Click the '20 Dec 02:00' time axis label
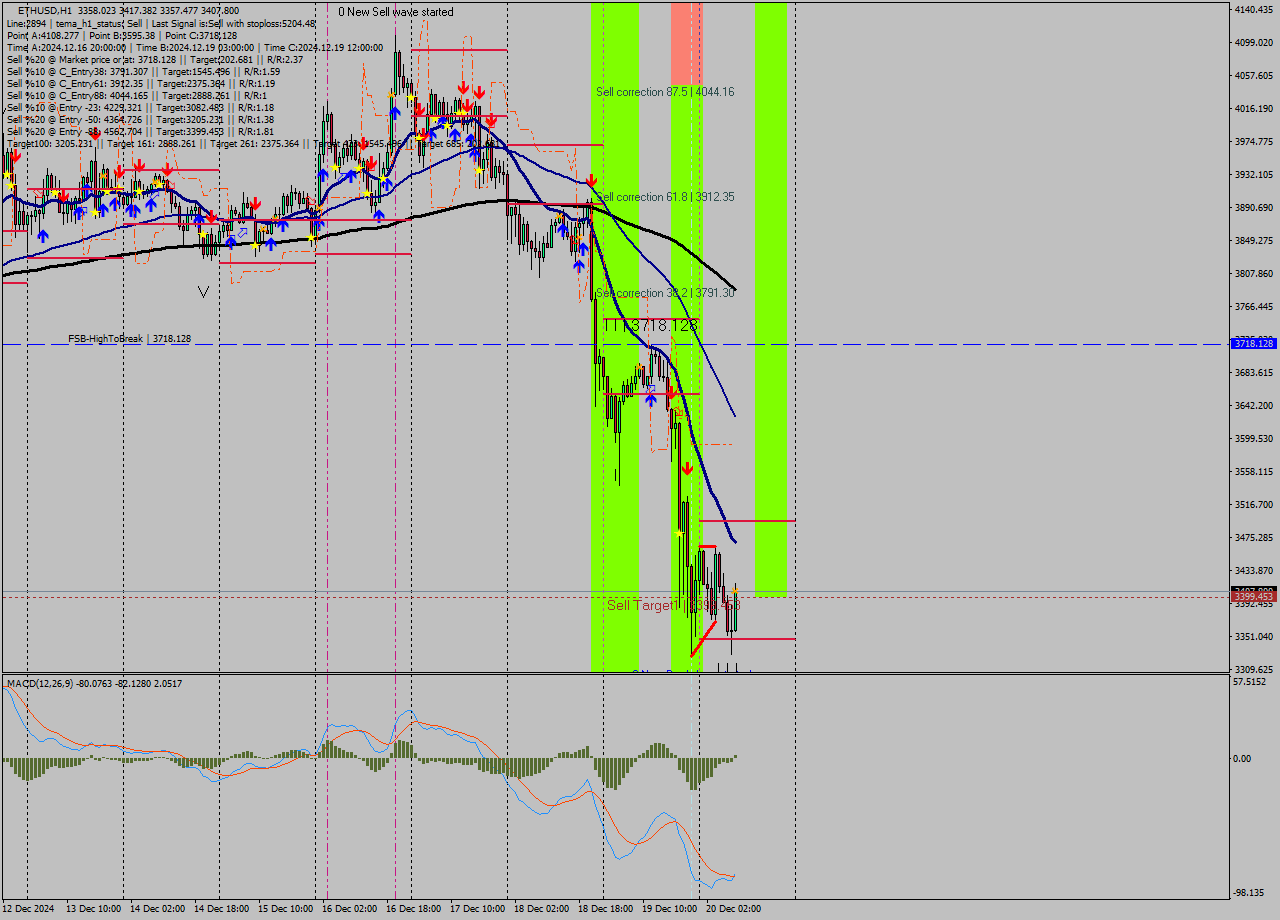The height and width of the screenshot is (920, 1280). point(733,908)
